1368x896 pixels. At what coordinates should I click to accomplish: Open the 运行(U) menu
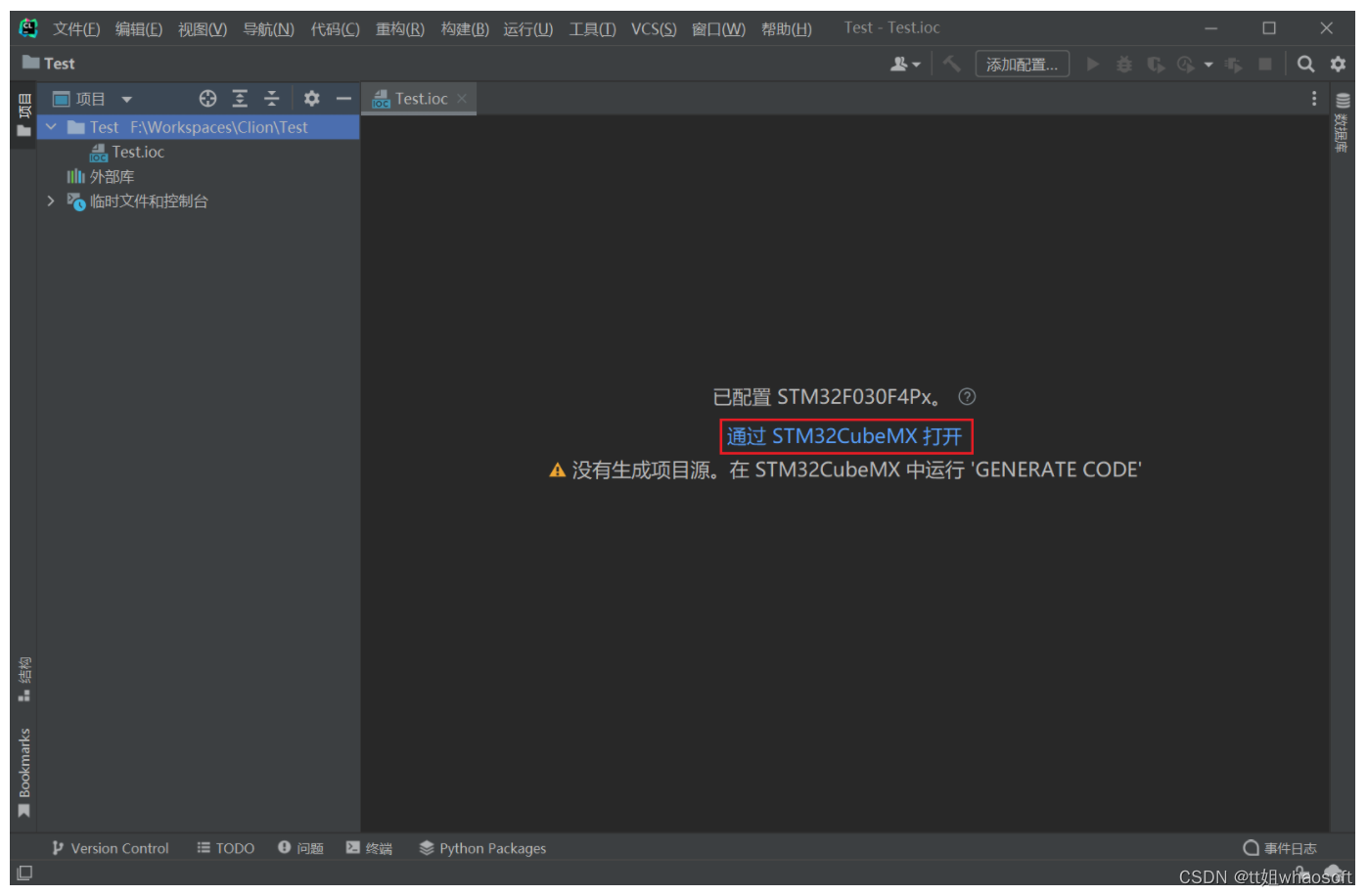tap(528, 29)
